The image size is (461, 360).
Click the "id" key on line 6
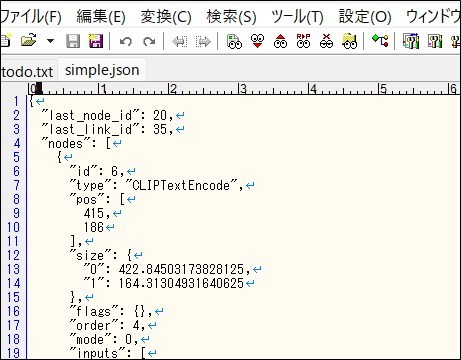83,171
